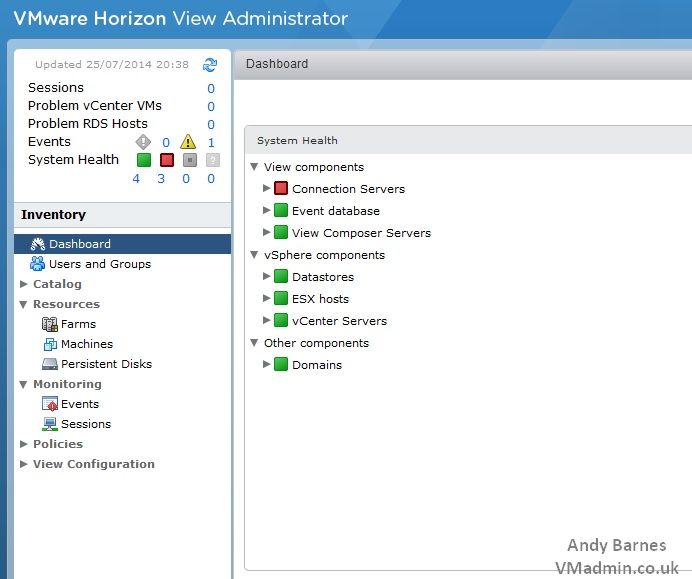The image size is (692, 579).
Task: Click the Dashboard gauge icon in Inventory
Action: point(38,244)
